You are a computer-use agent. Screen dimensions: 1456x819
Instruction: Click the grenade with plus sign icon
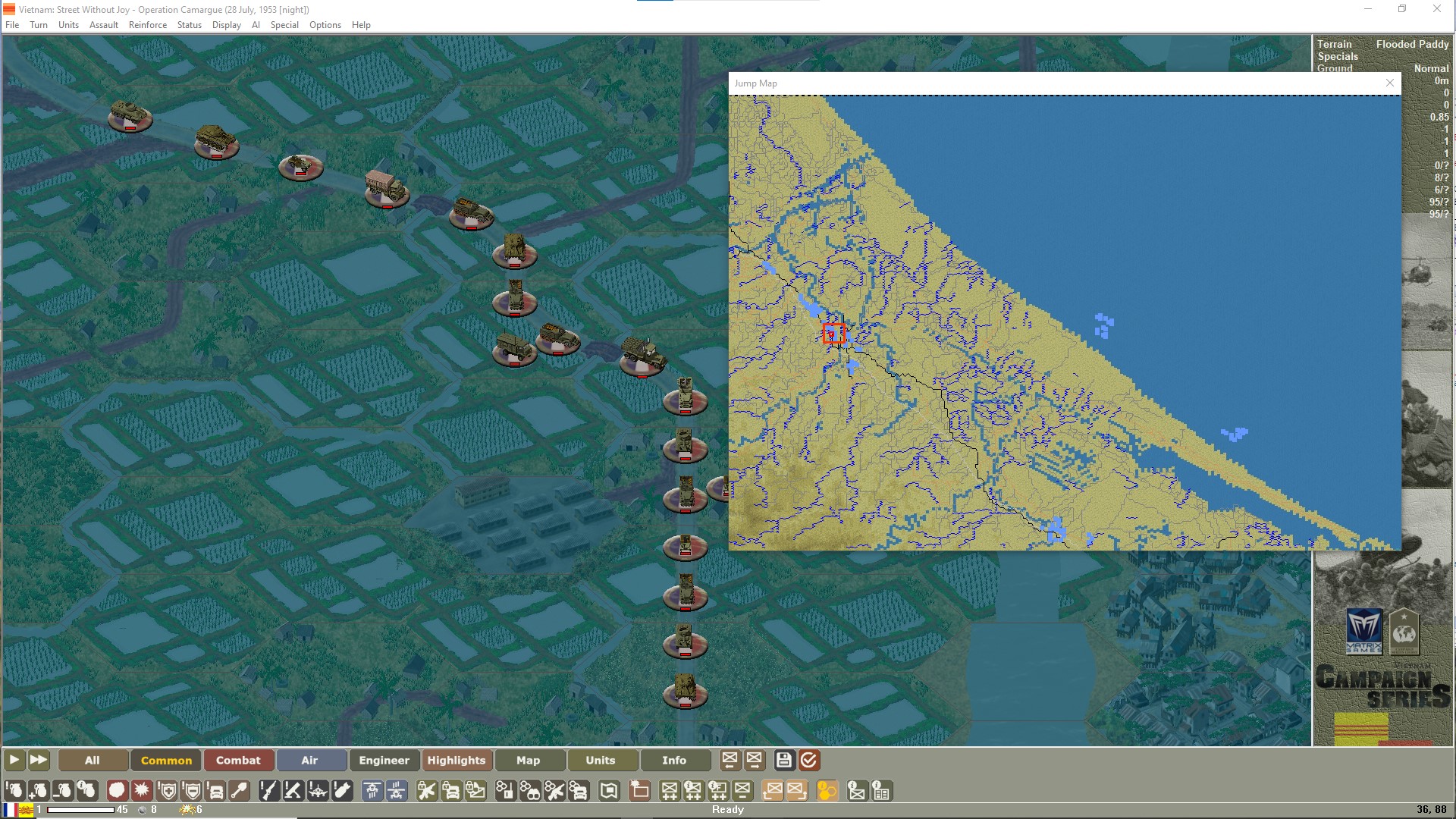pyautogui.click(x=39, y=791)
